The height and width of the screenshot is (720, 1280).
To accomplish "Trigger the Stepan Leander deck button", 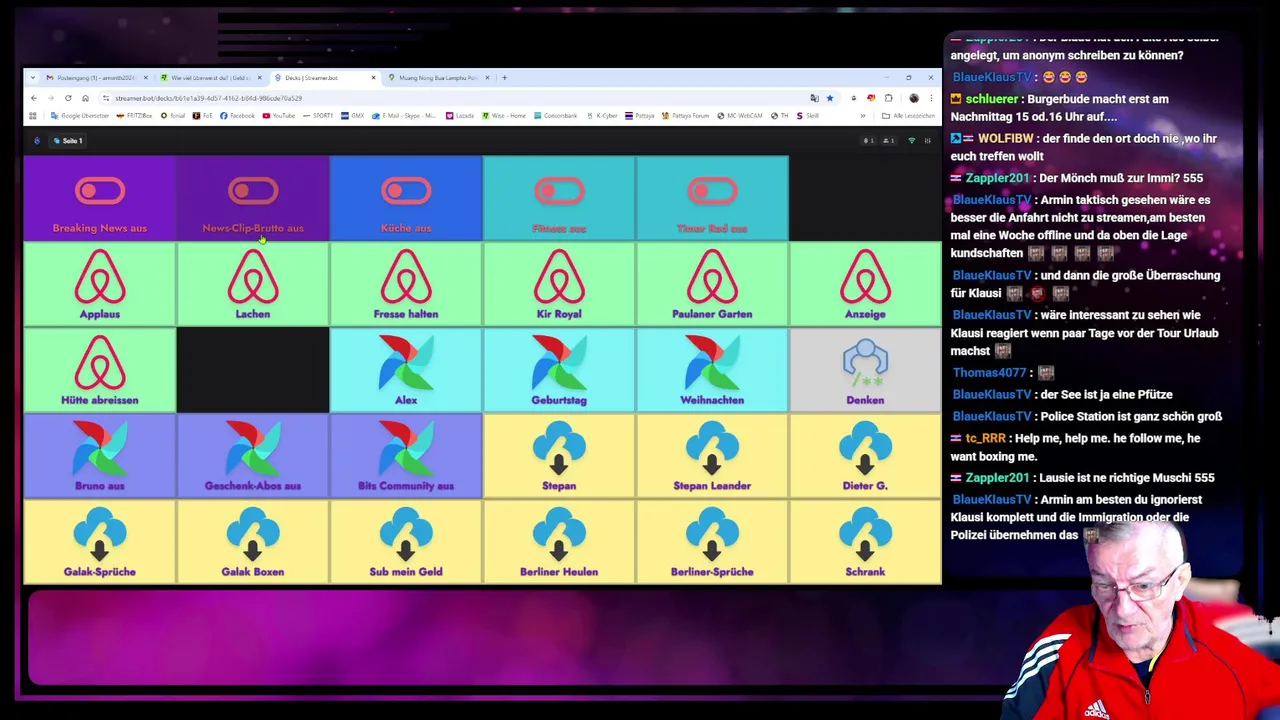I will [711, 456].
